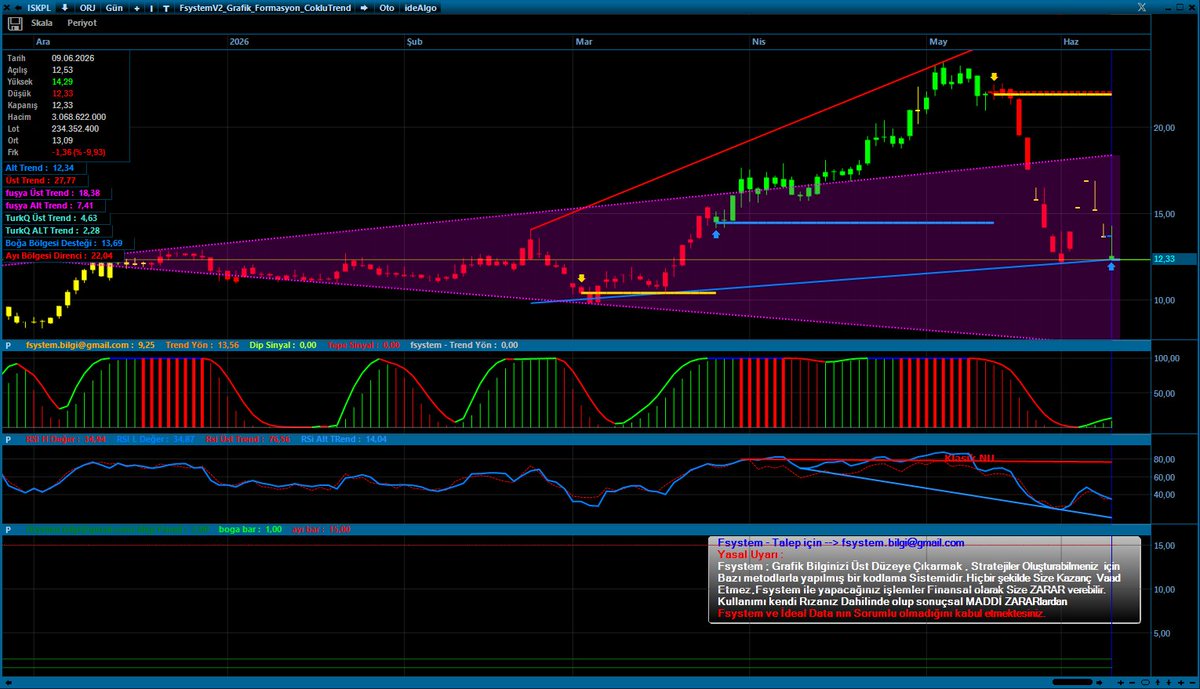1200x689 pixels.
Task: Click the save floppy disk icon
Action: pos(15,23)
